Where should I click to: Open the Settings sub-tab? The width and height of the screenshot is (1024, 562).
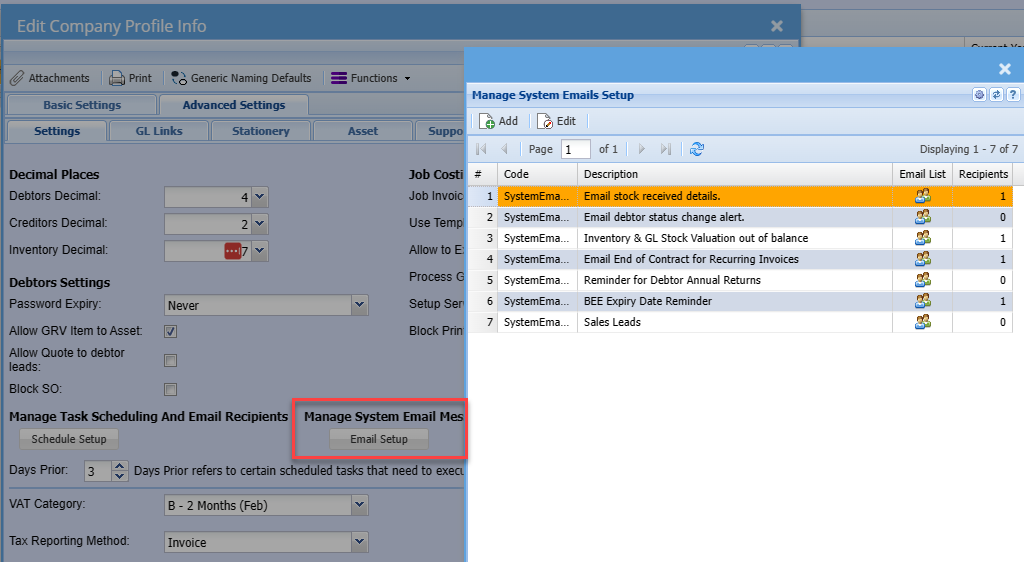(57, 131)
